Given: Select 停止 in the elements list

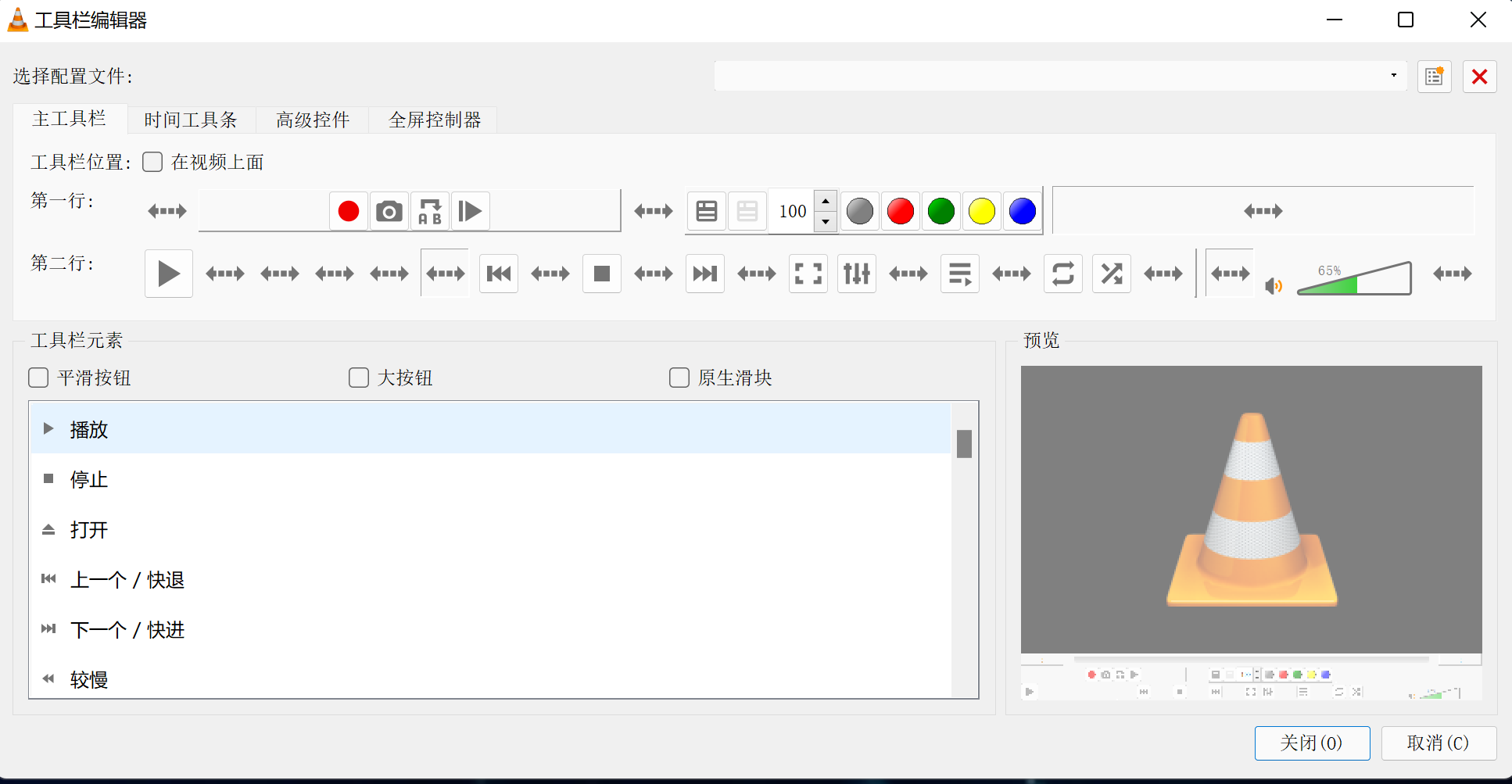Looking at the screenshot, I should tap(490, 479).
